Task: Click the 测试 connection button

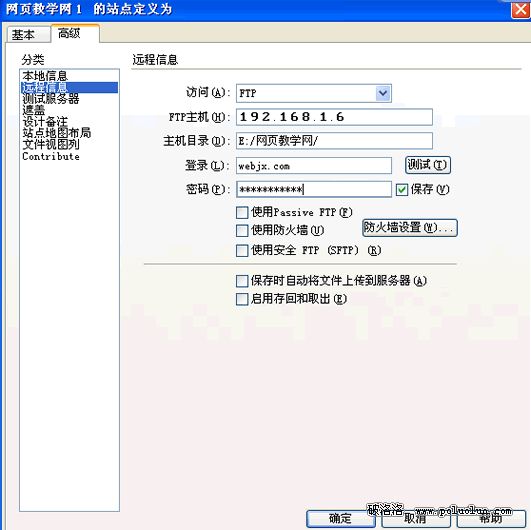Action: (x=428, y=165)
